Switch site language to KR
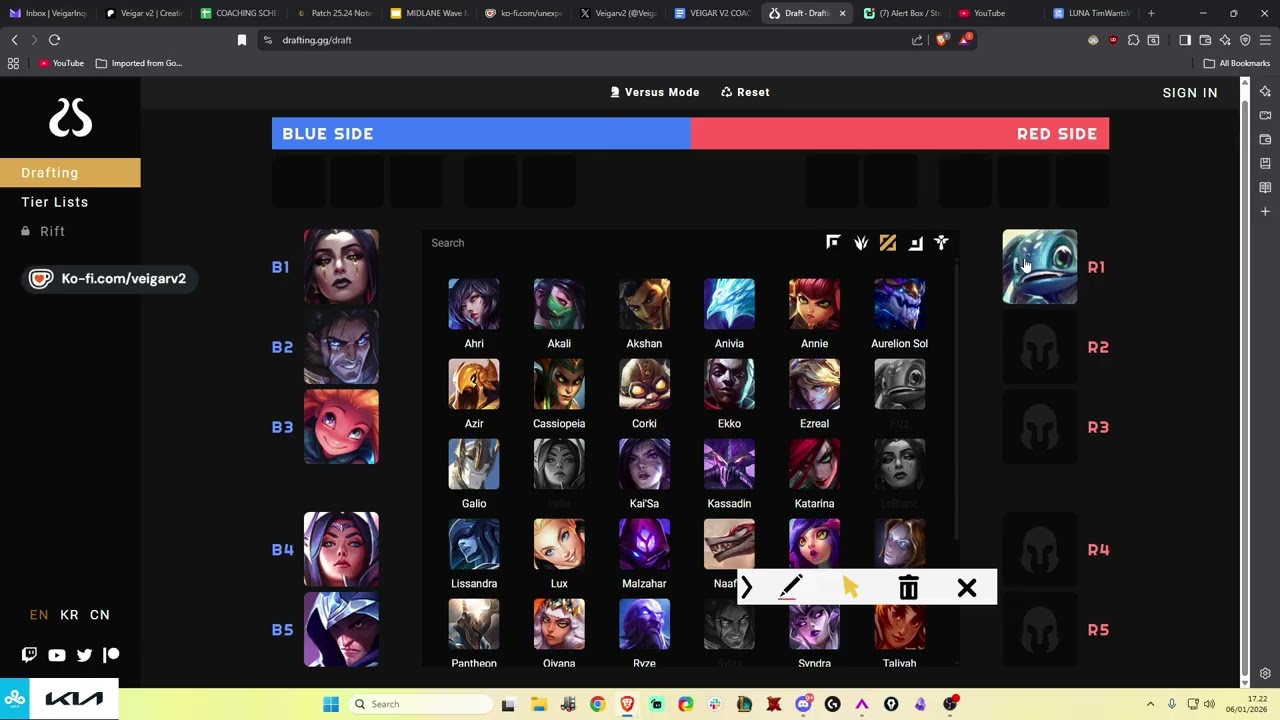 click(x=69, y=615)
